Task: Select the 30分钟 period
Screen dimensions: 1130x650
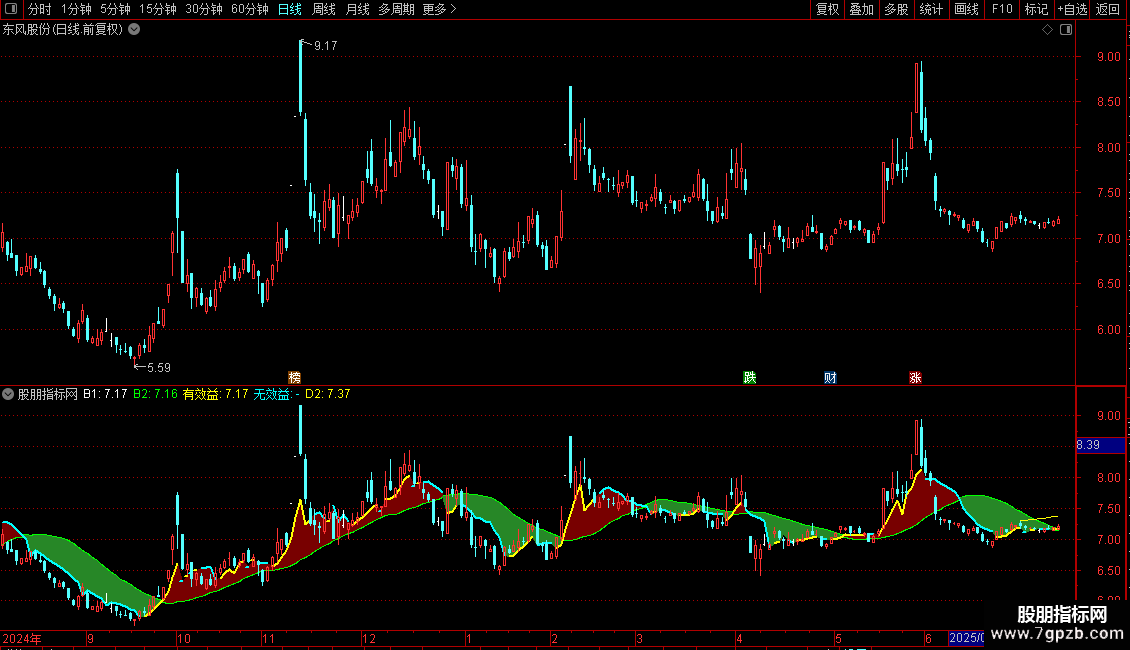Action: [204, 9]
